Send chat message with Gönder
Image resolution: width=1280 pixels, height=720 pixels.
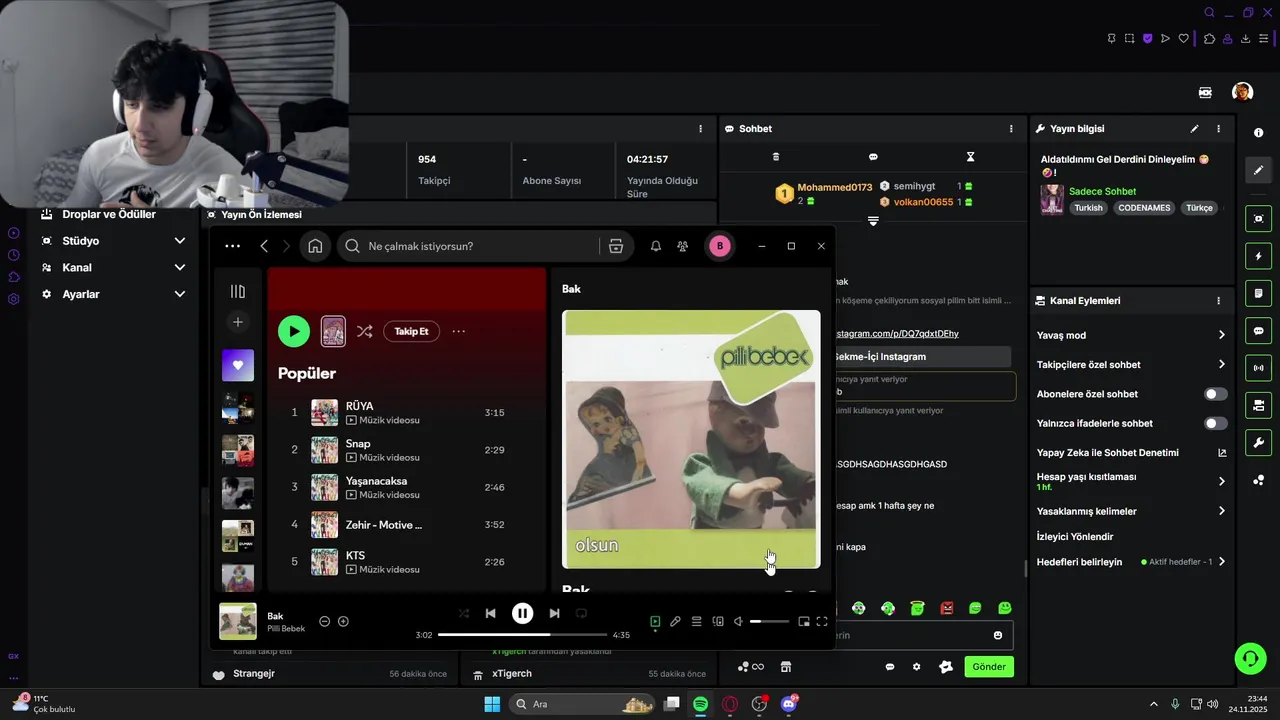(x=989, y=667)
